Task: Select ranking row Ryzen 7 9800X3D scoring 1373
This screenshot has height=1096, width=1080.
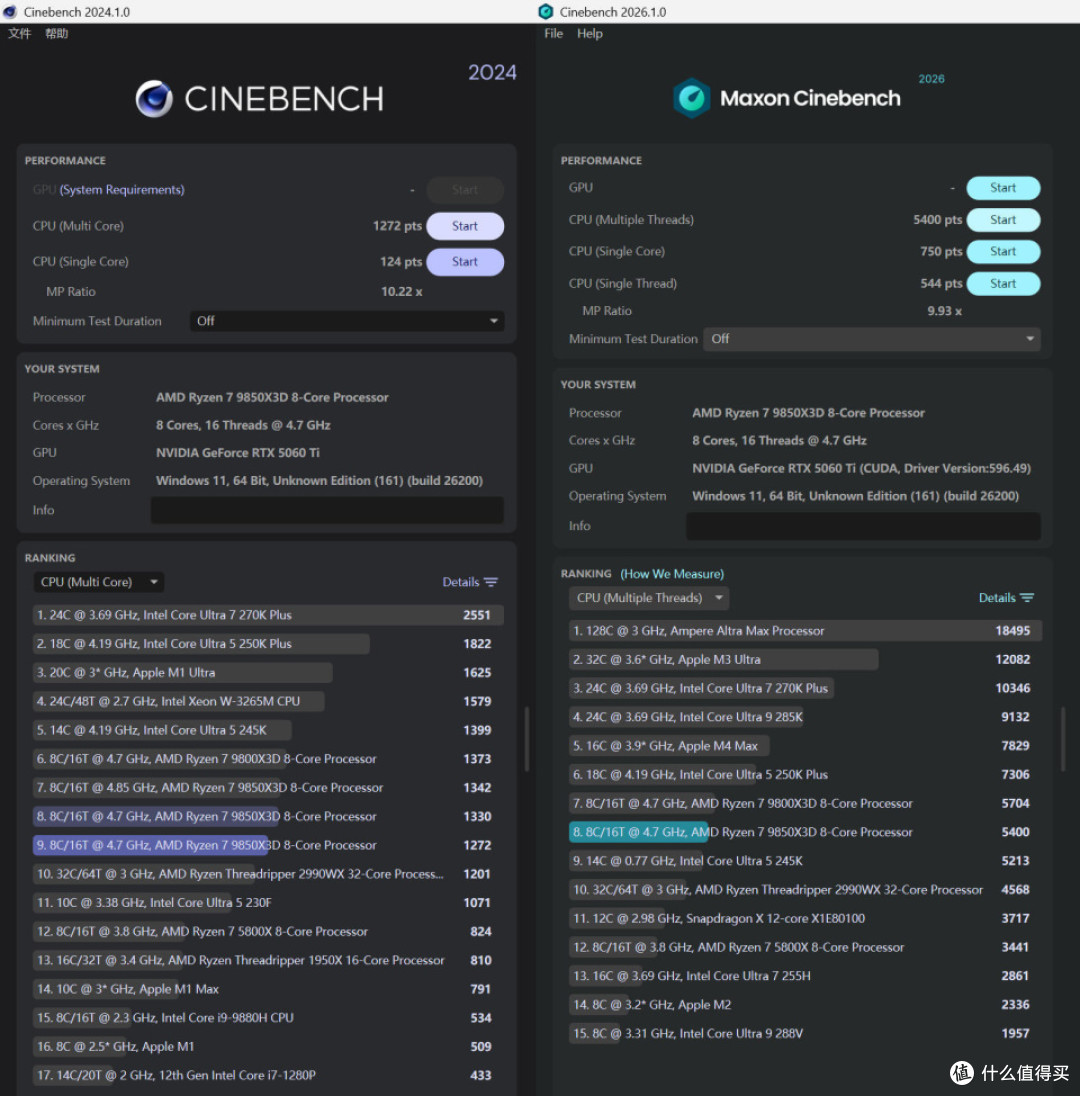Action: (x=268, y=758)
